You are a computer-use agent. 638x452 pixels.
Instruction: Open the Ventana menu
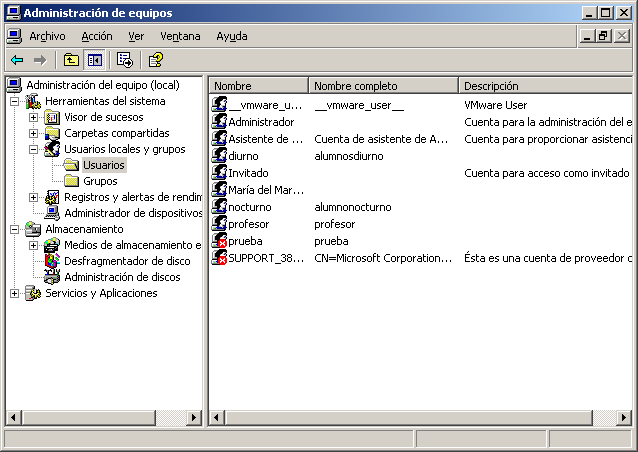[180, 36]
